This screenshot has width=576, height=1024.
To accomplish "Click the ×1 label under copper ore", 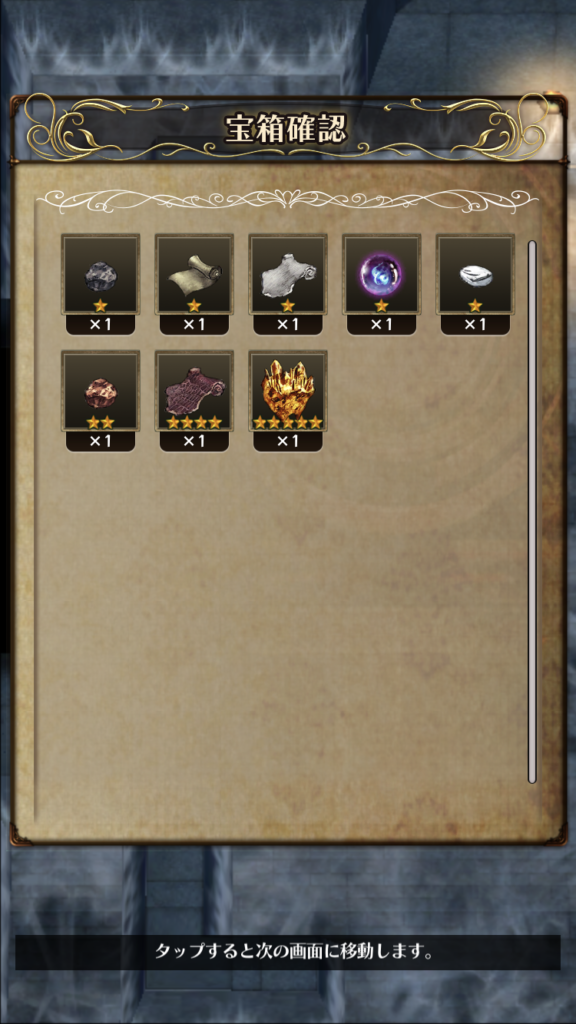I will (100, 441).
